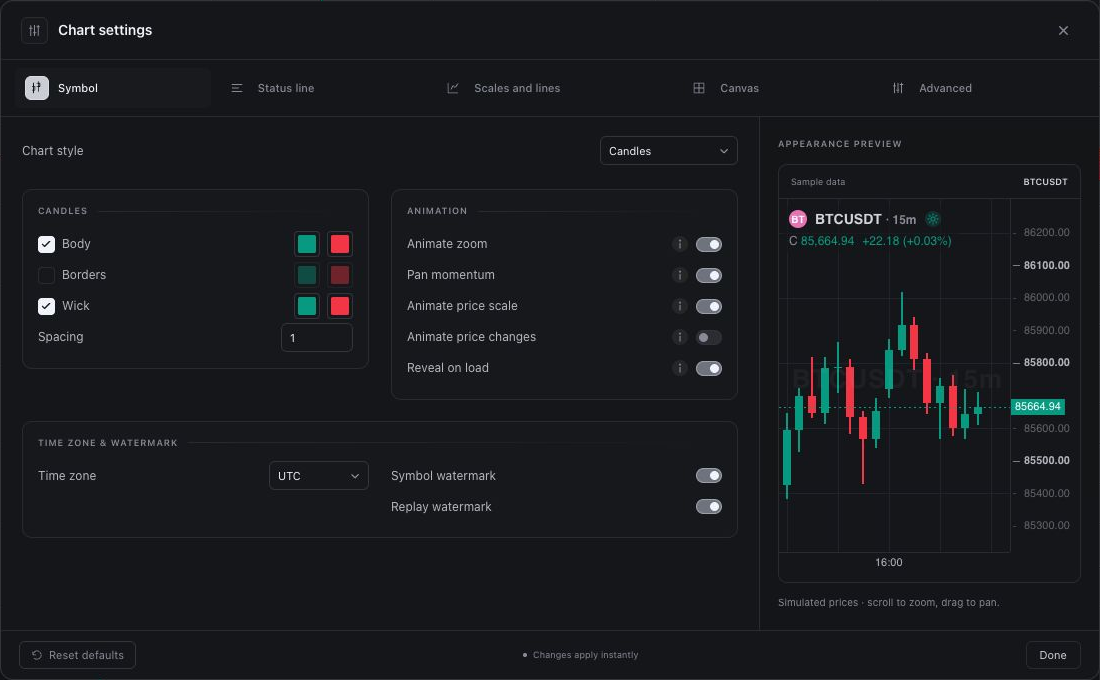The width and height of the screenshot is (1100, 680).
Task: Pick the Wick down red color swatch
Action: pos(340,306)
